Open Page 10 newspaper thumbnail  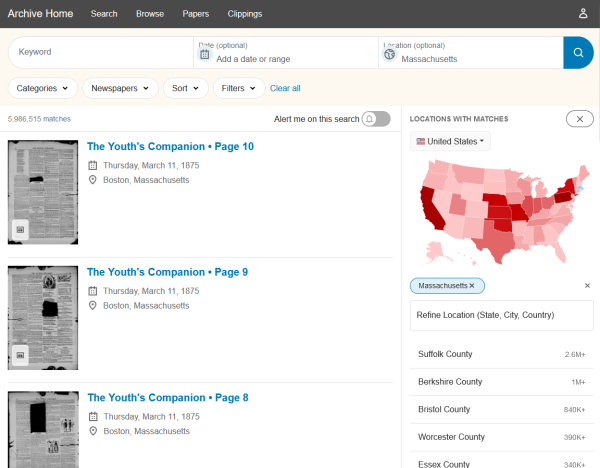point(43,192)
